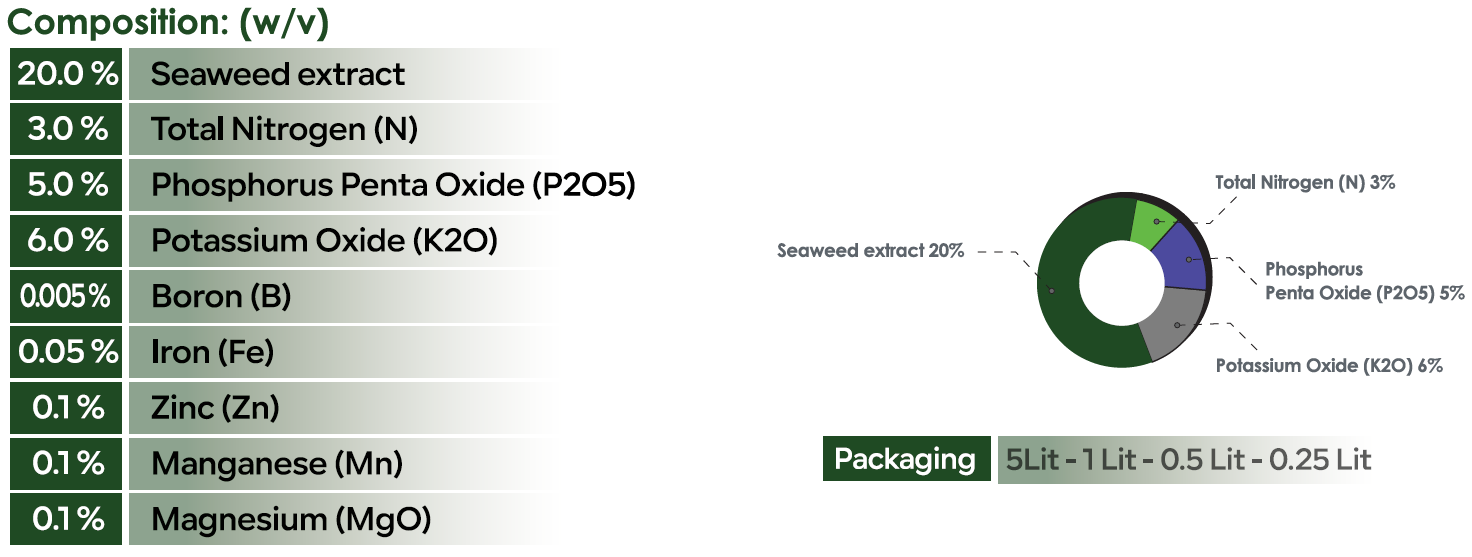
Task: Select the gray Potassium Oxide chart slice
Action: 1172,325
